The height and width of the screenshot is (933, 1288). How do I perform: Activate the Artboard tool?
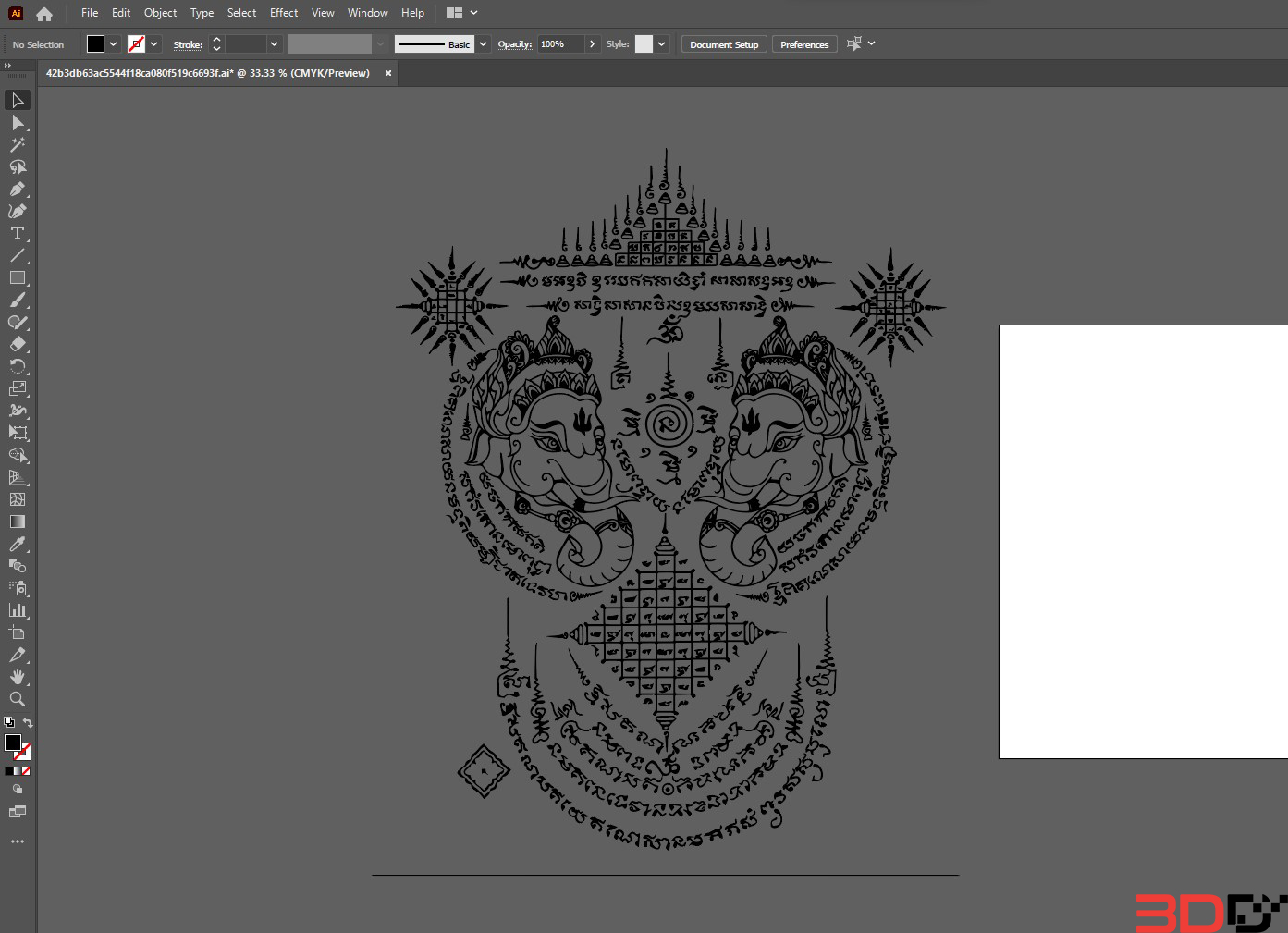point(18,632)
